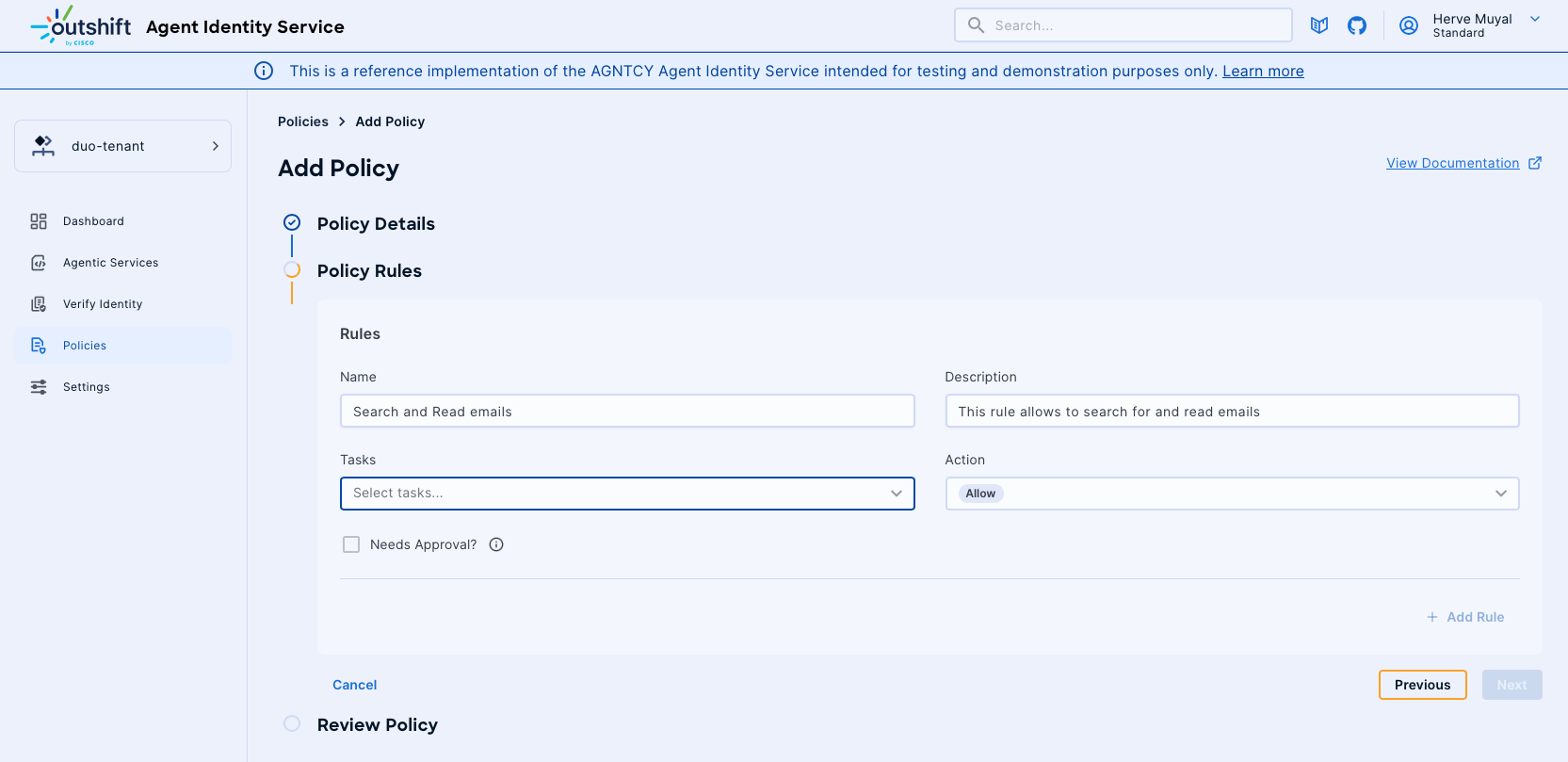1568x762 pixels.
Task: Go to Dashboard in the sidebar
Action: coord(93,221)
